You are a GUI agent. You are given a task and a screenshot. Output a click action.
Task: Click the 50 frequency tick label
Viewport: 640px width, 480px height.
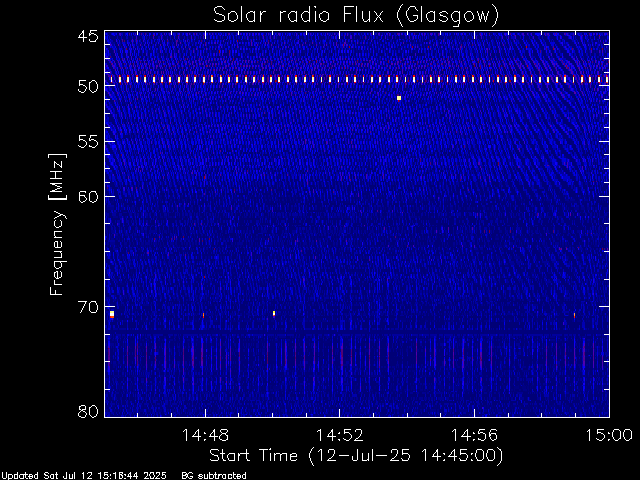click(88, 87)
